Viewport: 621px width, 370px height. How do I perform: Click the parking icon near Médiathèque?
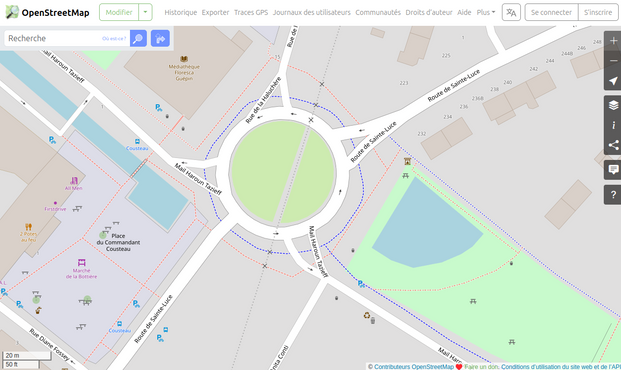pos(158,107)
